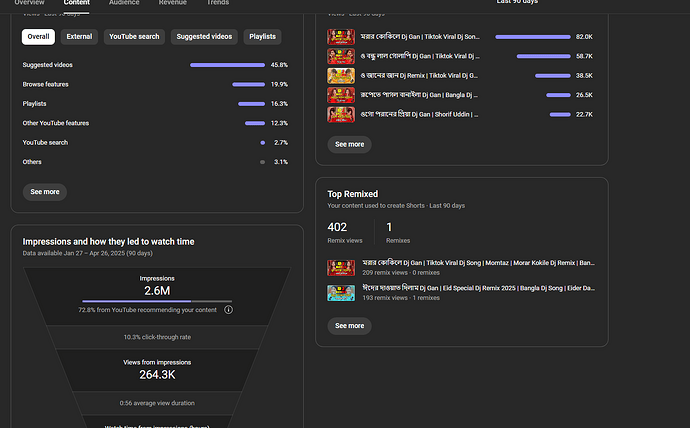This screenshot has width=690, height=428.
Task: Click the 10.3% click-through rate text
Action: (157, 337)
